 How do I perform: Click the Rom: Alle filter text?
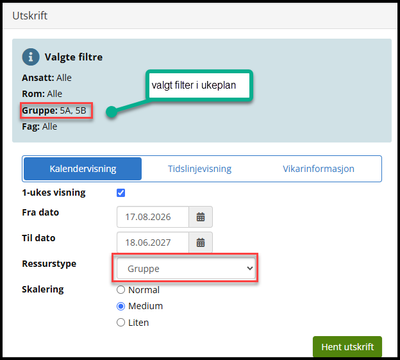click(x=42, y=94)
